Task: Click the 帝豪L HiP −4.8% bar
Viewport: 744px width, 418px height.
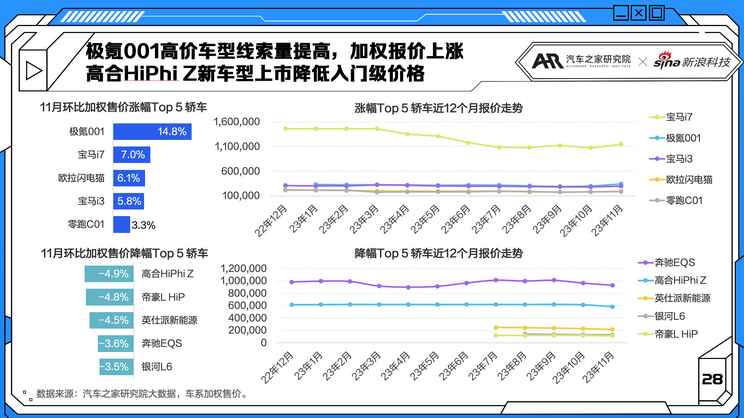Action: (x=110, y=297)
